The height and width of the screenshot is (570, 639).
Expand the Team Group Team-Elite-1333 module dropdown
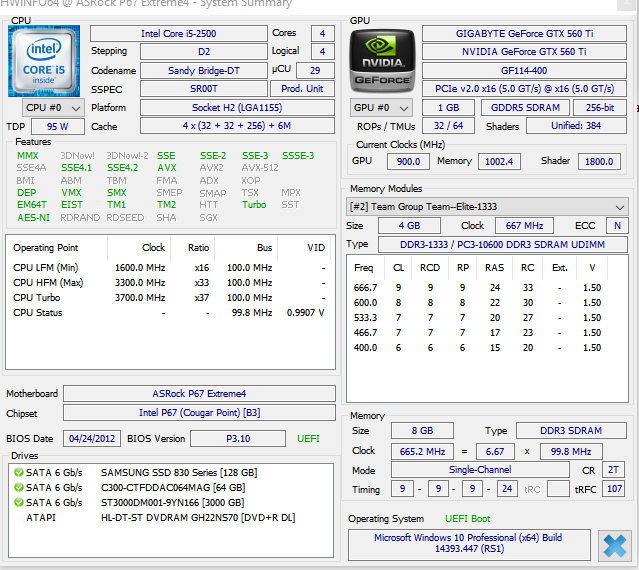point(487,207)
